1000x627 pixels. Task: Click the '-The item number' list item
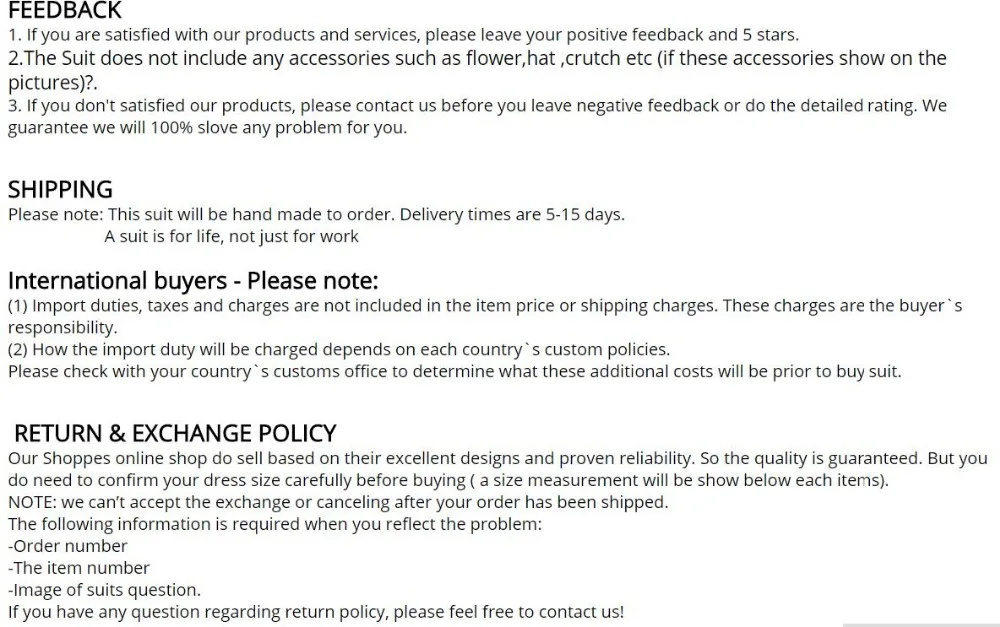point(79,568)
